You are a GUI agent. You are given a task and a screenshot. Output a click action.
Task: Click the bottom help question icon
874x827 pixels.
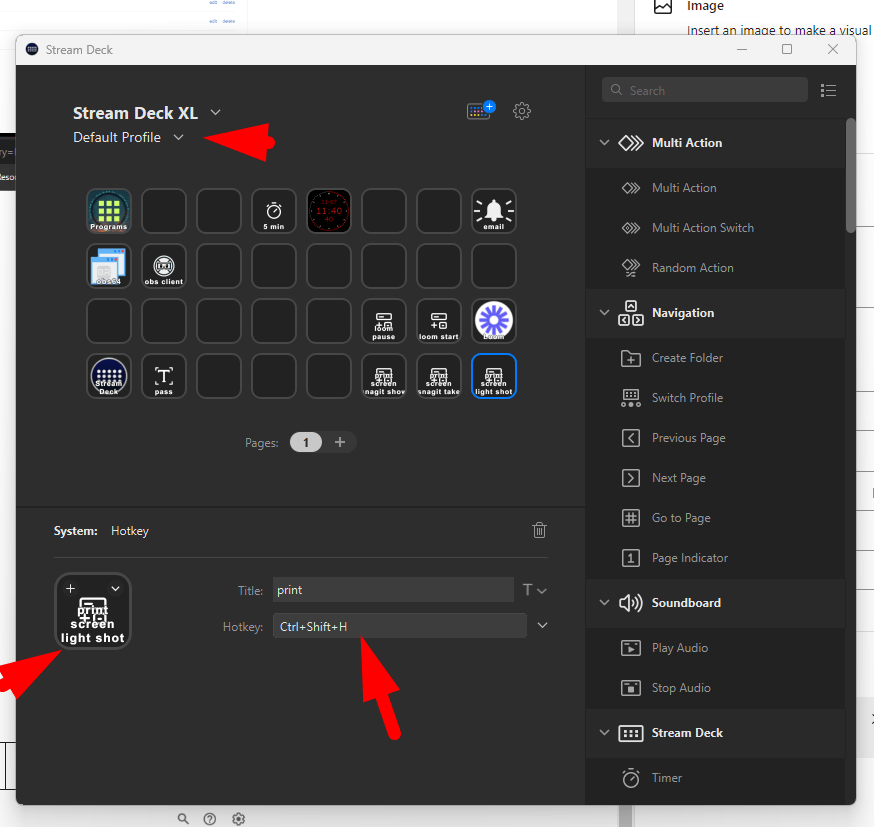point(210,819)
